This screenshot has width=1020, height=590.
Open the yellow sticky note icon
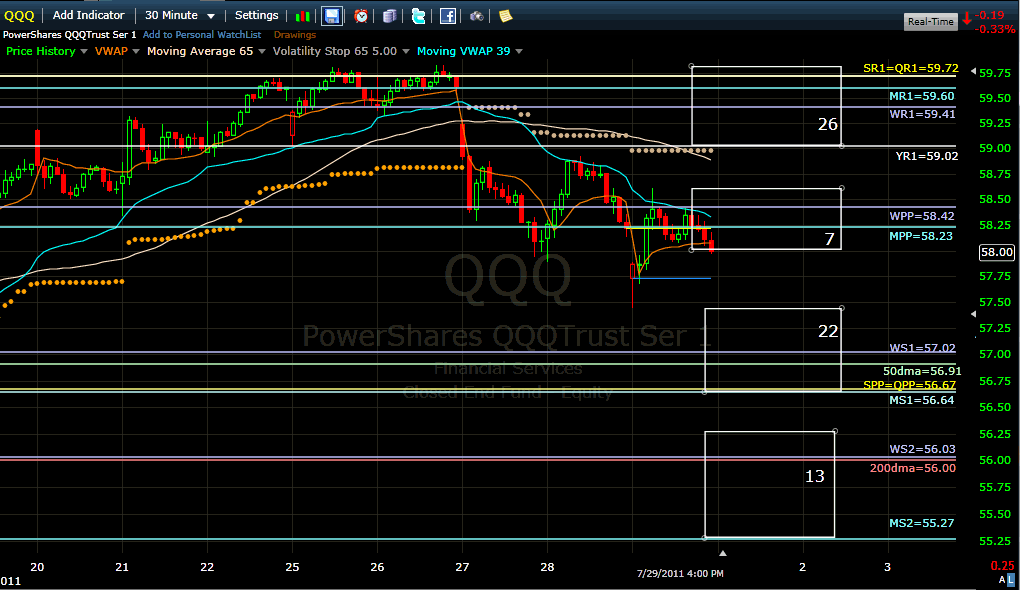tap(505, 16)
